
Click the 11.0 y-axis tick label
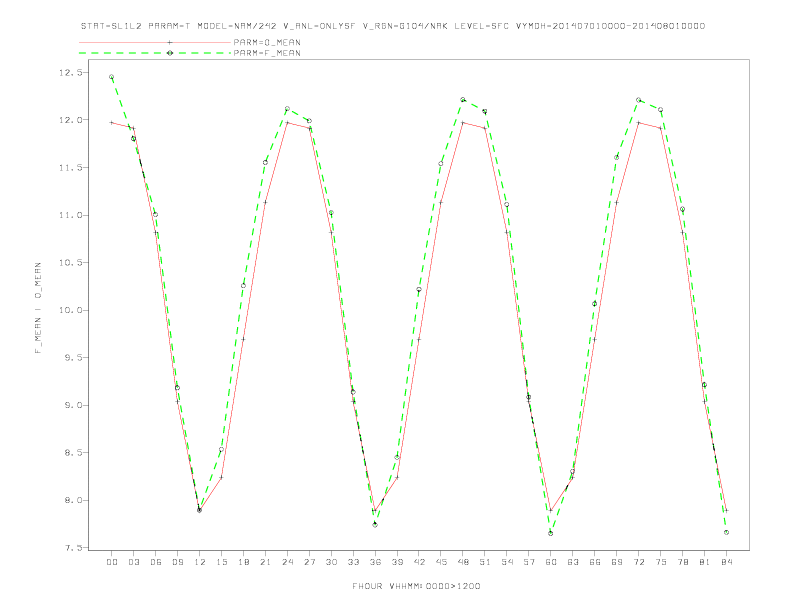click(x=69, y=215)
